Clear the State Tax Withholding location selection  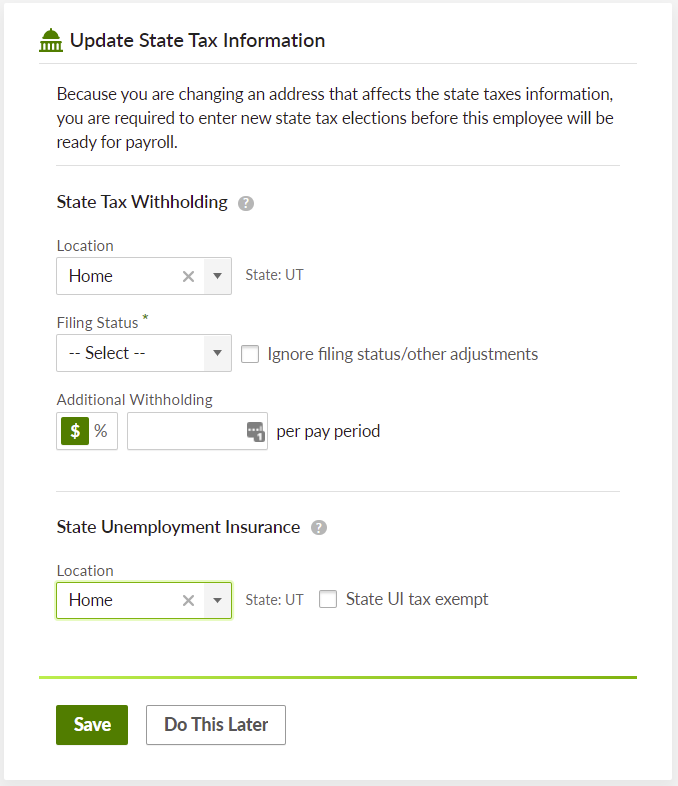pyautogui.click(x=188, y=277)
